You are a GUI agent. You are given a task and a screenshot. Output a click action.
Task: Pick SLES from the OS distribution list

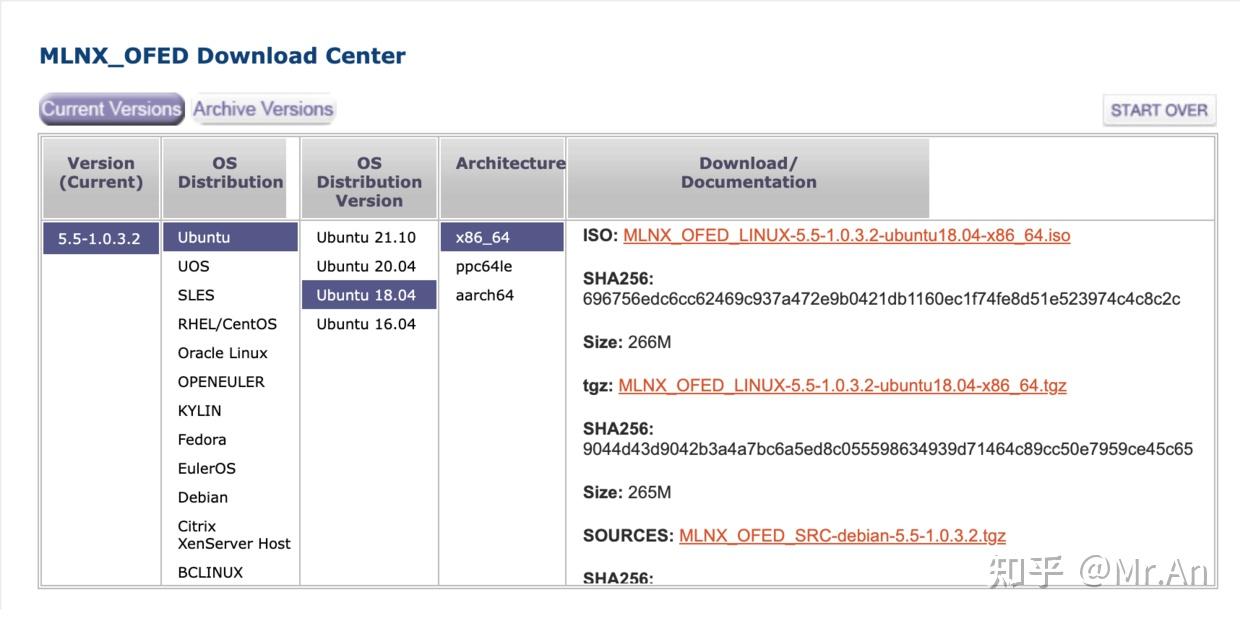196,295
